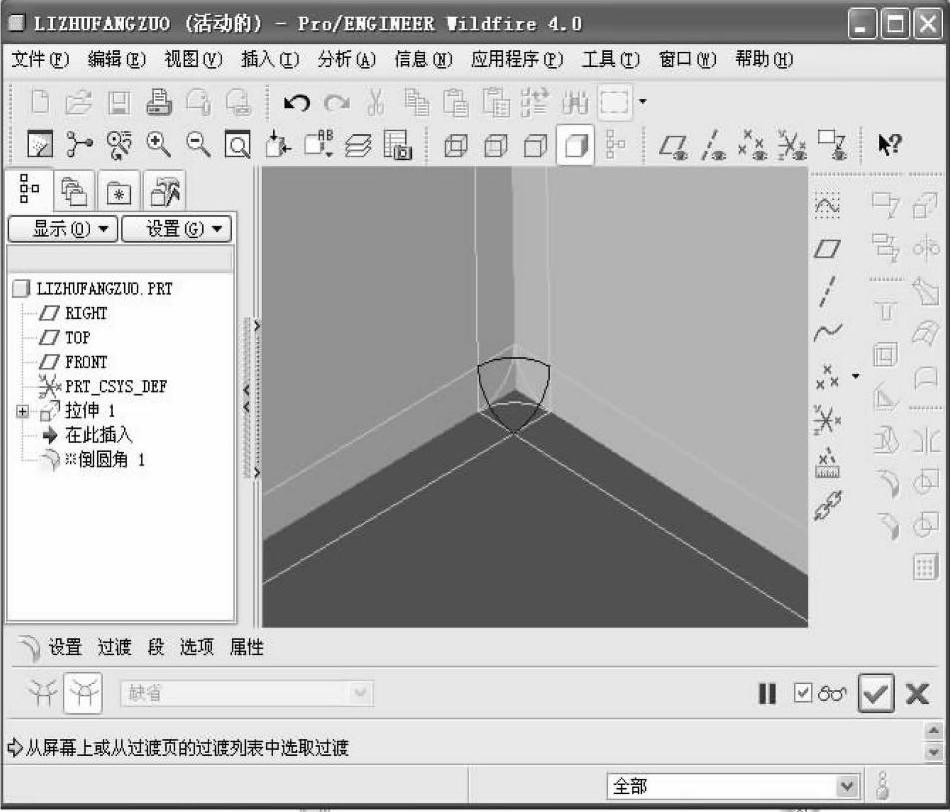
Task: Toggle datum planes display
Action: 674,146
